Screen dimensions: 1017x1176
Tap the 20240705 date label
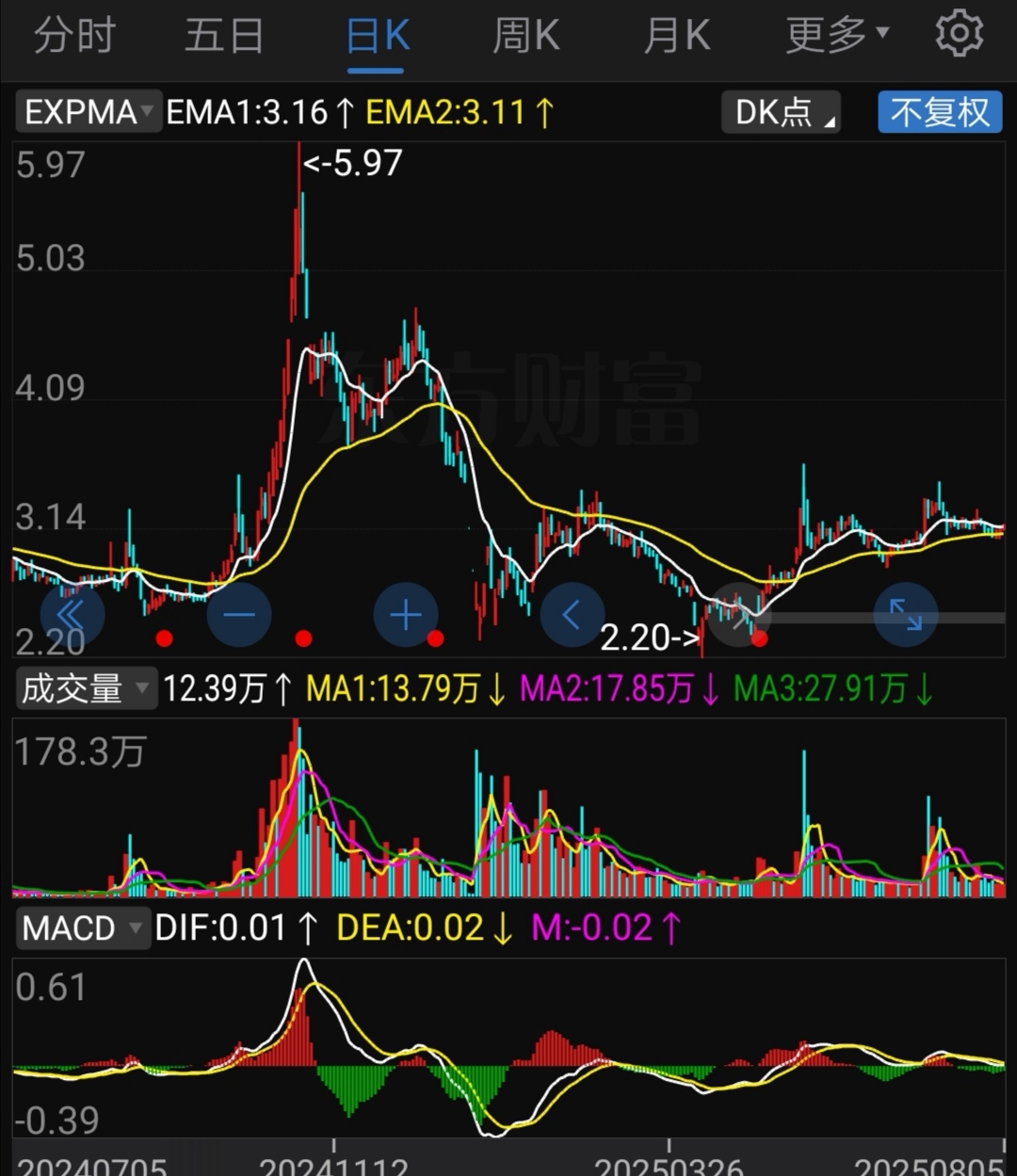(91, 1168)
